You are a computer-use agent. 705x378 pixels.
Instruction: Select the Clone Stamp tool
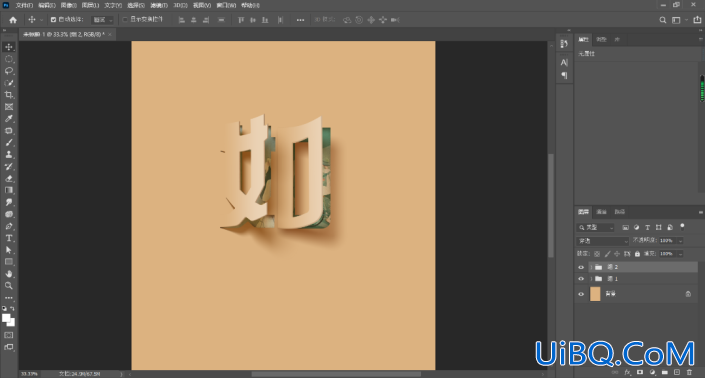[9, 155]
